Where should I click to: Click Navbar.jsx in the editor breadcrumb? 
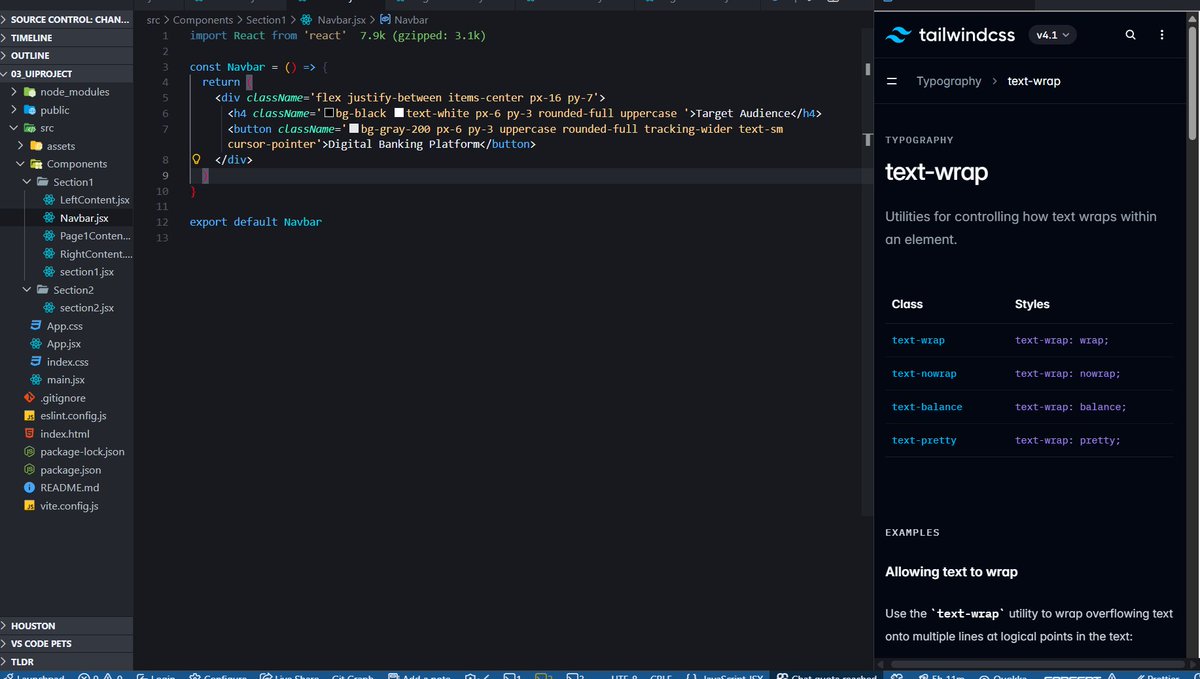click(x=340, y=19)
